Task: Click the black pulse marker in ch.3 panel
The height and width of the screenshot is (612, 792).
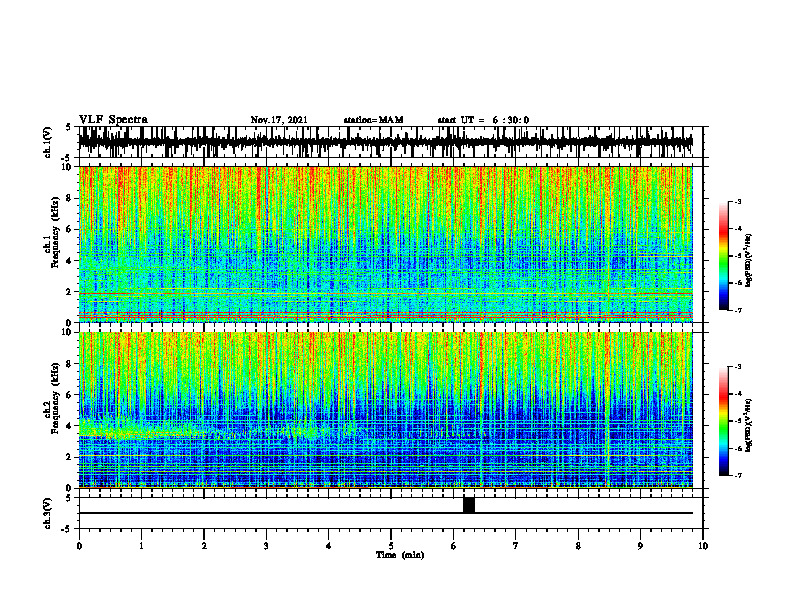Action: pyautogui.click(x=469, y=505)
